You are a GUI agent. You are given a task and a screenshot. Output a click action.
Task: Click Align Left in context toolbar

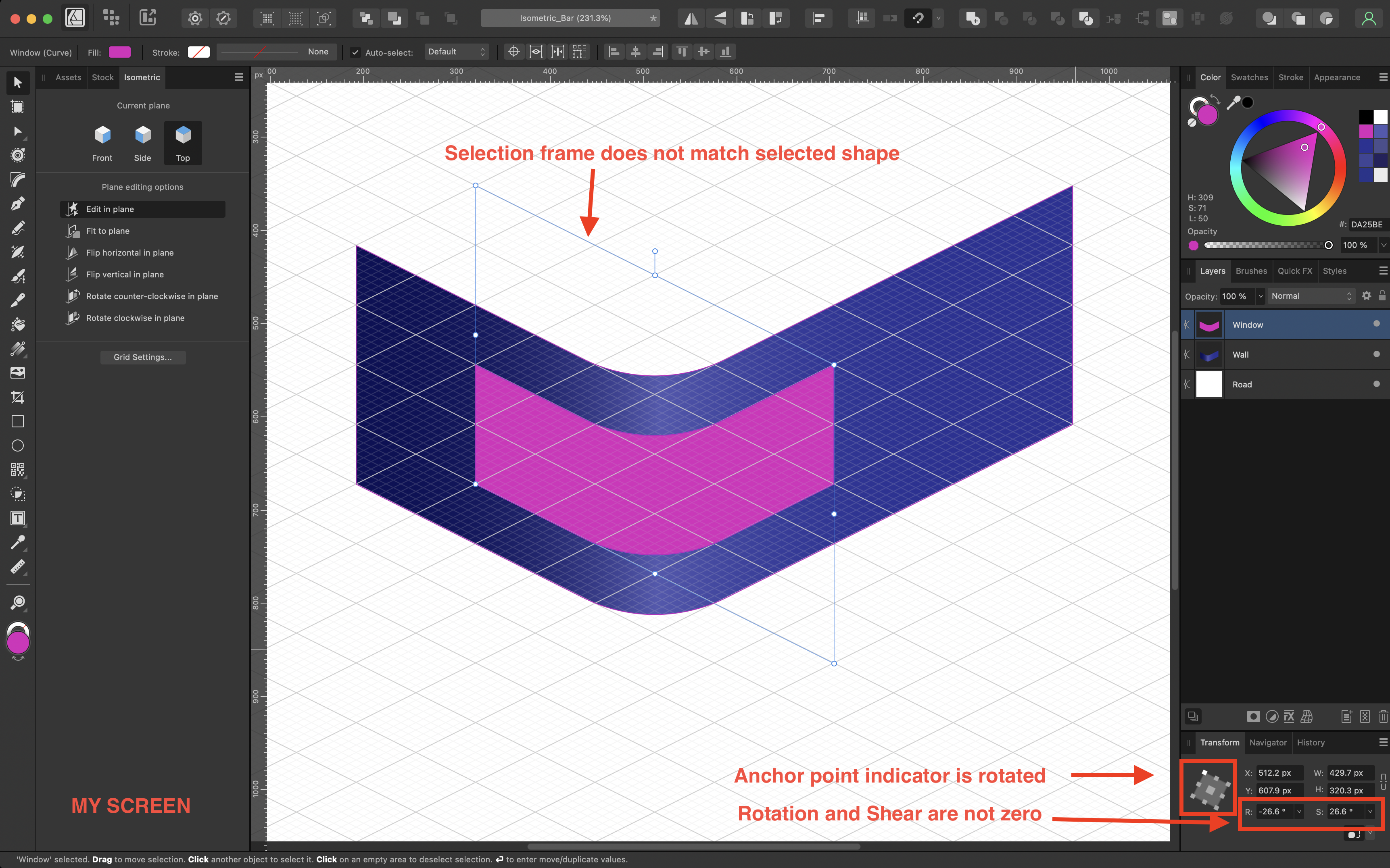(614, 52)
